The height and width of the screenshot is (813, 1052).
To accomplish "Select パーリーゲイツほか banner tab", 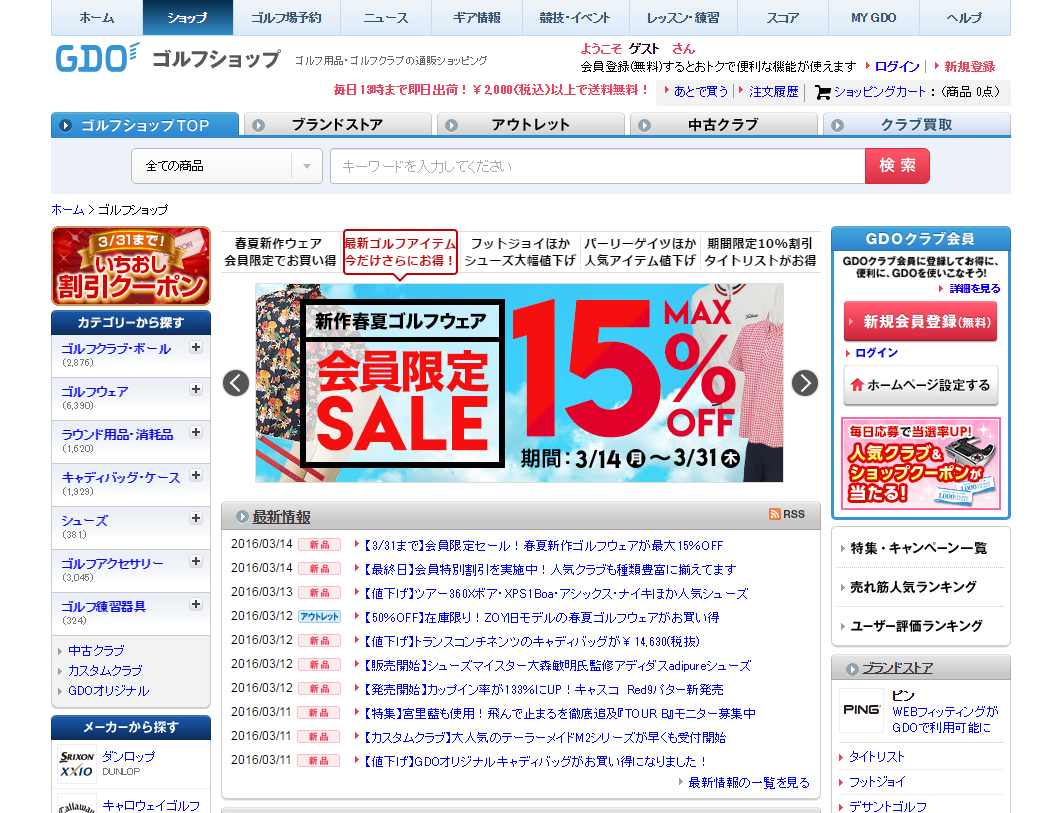I will (640, 252).
